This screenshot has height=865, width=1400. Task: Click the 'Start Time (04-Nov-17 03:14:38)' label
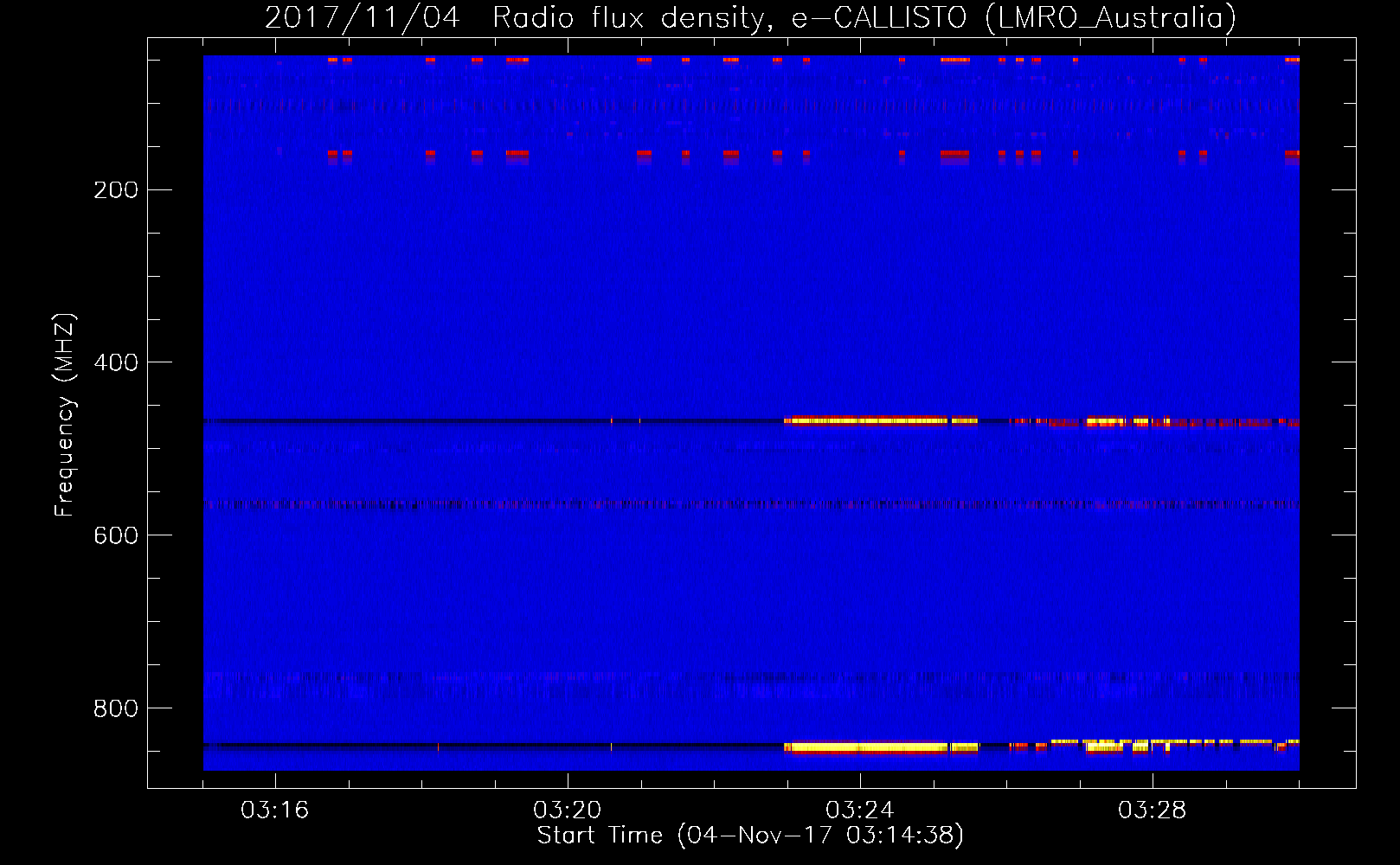click(750, 836)
